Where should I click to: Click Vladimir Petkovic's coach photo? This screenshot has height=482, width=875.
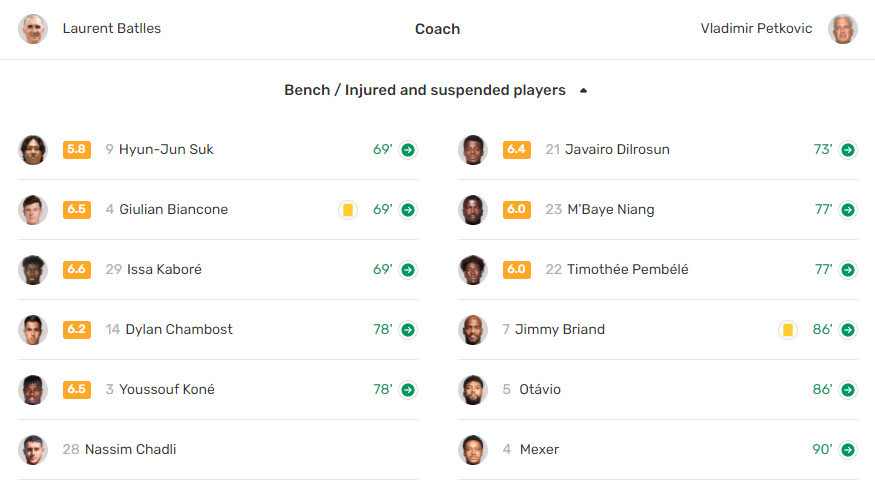coord(842,29)
